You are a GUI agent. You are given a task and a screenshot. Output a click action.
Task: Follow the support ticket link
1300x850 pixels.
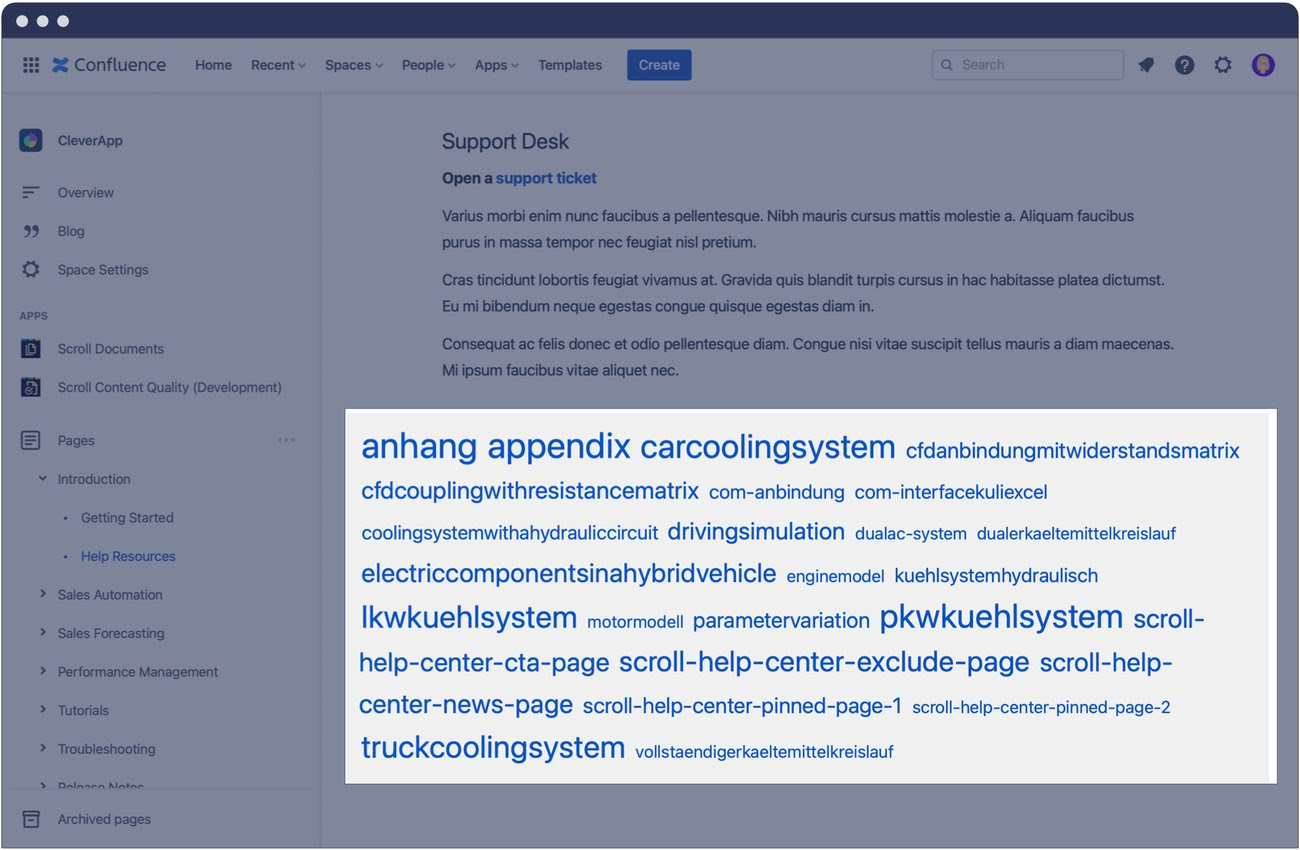click(546, 178)
